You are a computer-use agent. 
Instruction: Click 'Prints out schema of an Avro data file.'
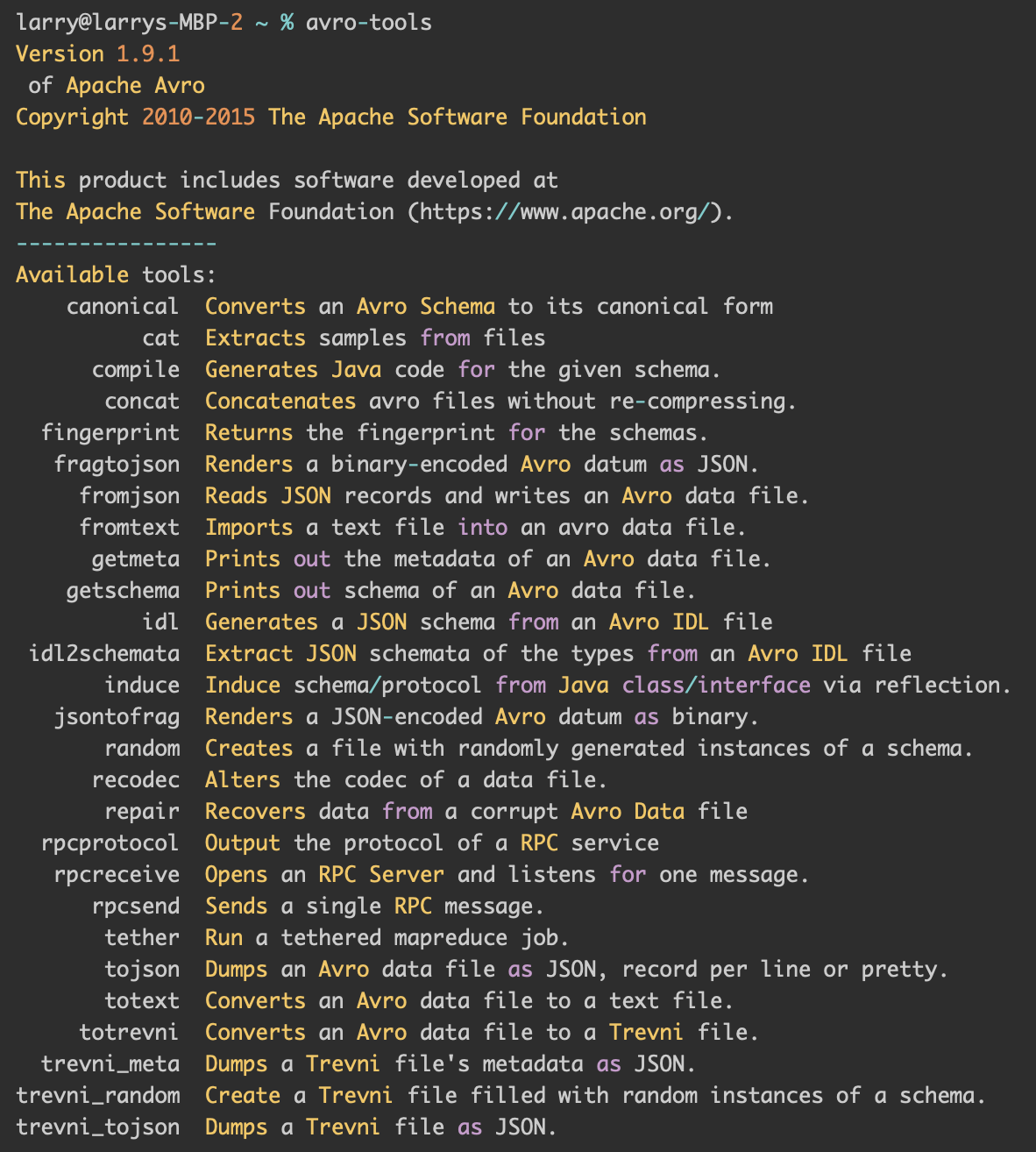[451, 590]
